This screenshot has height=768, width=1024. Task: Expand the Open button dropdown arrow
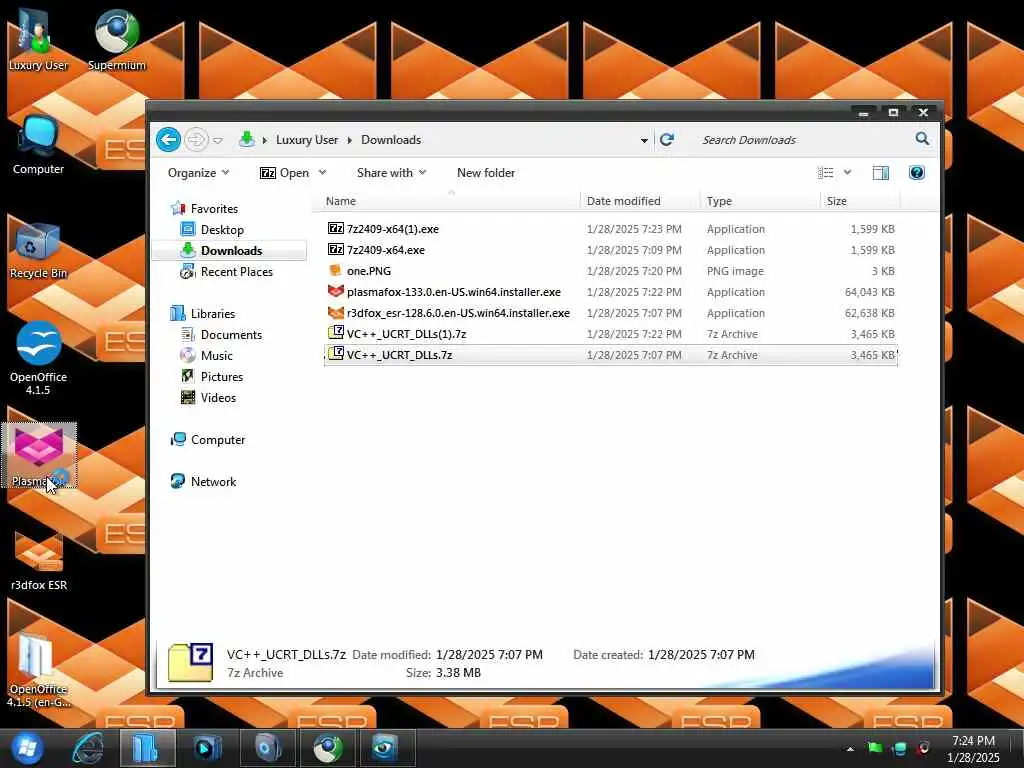322,172
